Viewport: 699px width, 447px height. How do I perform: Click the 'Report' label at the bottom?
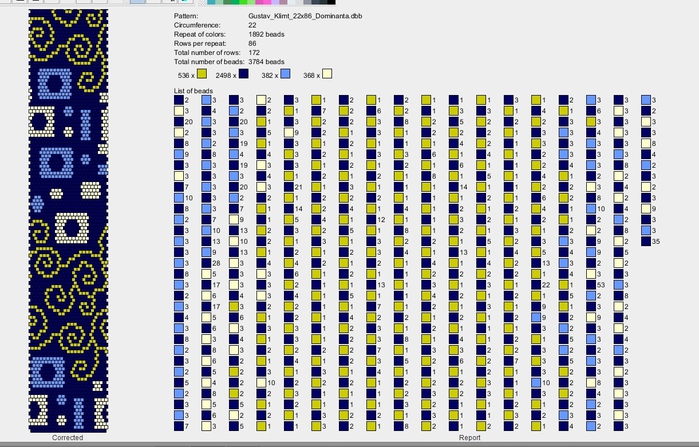pyautogui.click(x=469, y=438)
